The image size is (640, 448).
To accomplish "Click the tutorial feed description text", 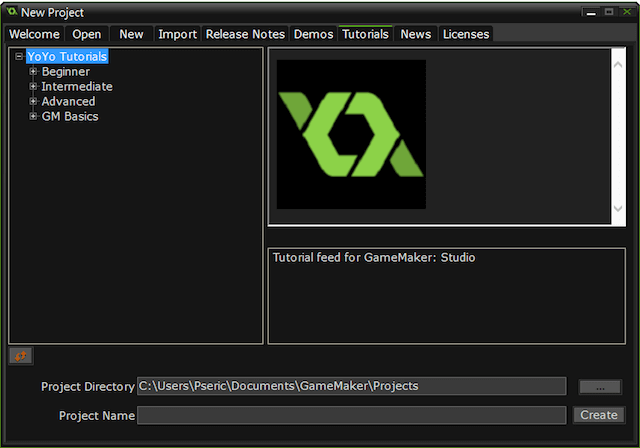I will point(374,257).
